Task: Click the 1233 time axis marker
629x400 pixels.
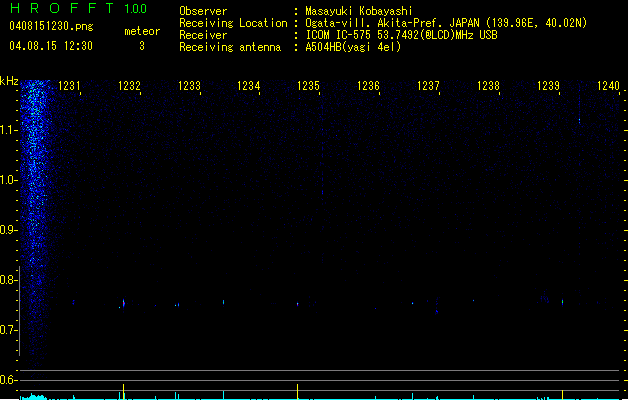Action: (189, 86)
